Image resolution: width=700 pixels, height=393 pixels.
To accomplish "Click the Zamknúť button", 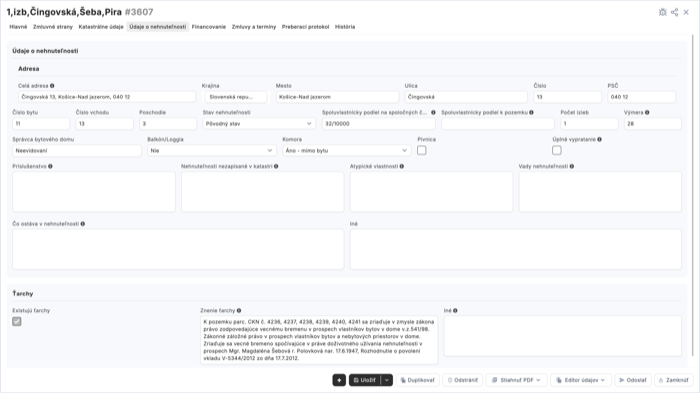I will (x=674, y=380).
